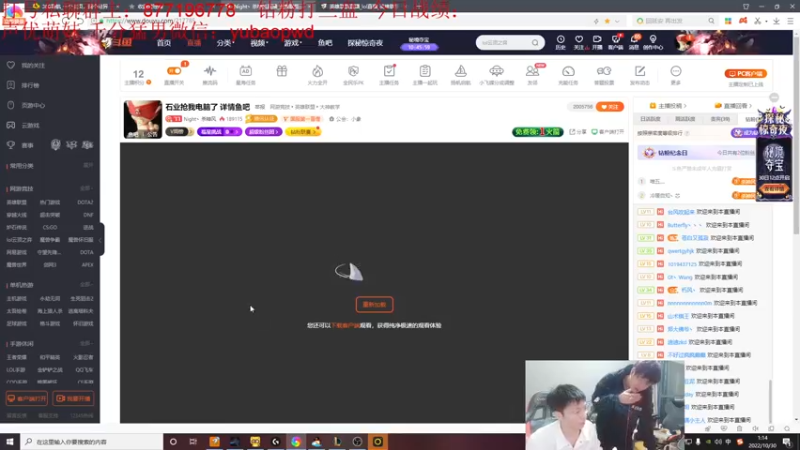Switch to the third ranking tab with count
The width and height of the screenshot is (800, 450).
tap(720, 119)
